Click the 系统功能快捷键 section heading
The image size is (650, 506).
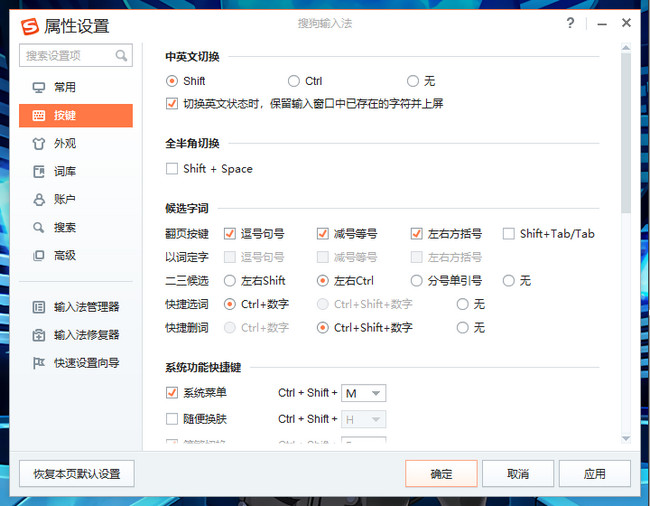tap(203, 367)
